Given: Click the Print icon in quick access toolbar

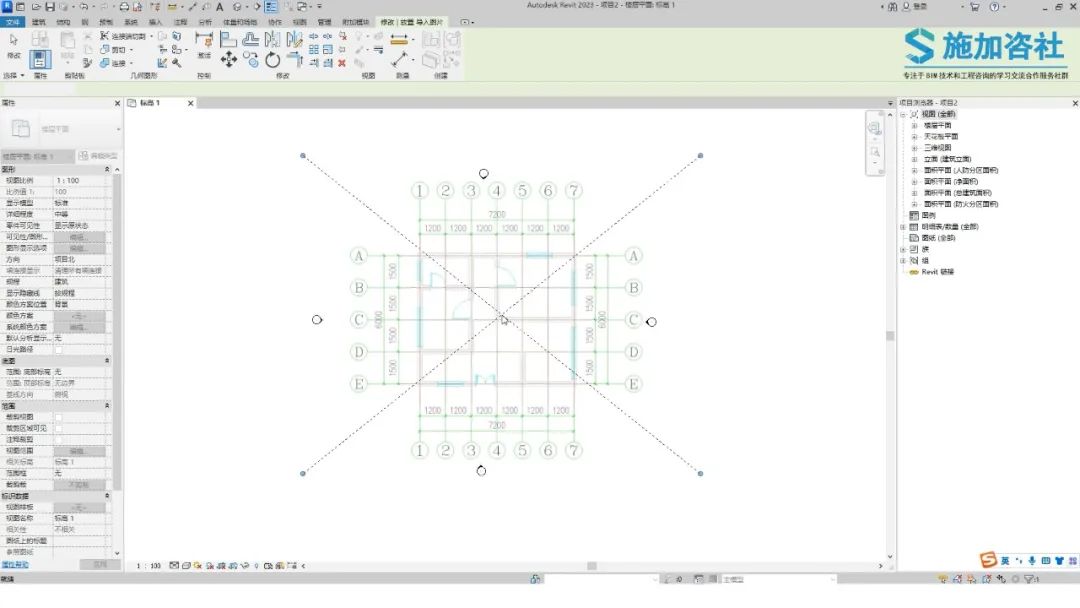Looking at the screenshot, I should 124,7.
